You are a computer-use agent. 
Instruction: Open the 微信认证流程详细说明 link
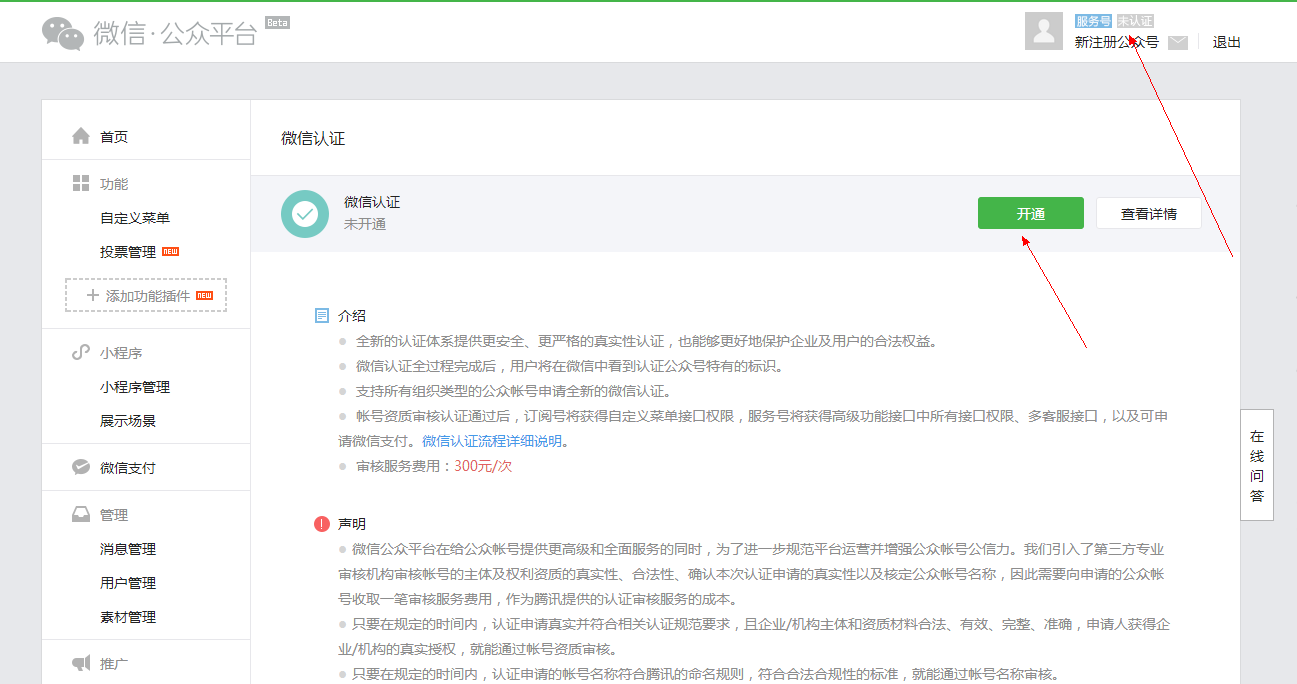pos(492,441)
